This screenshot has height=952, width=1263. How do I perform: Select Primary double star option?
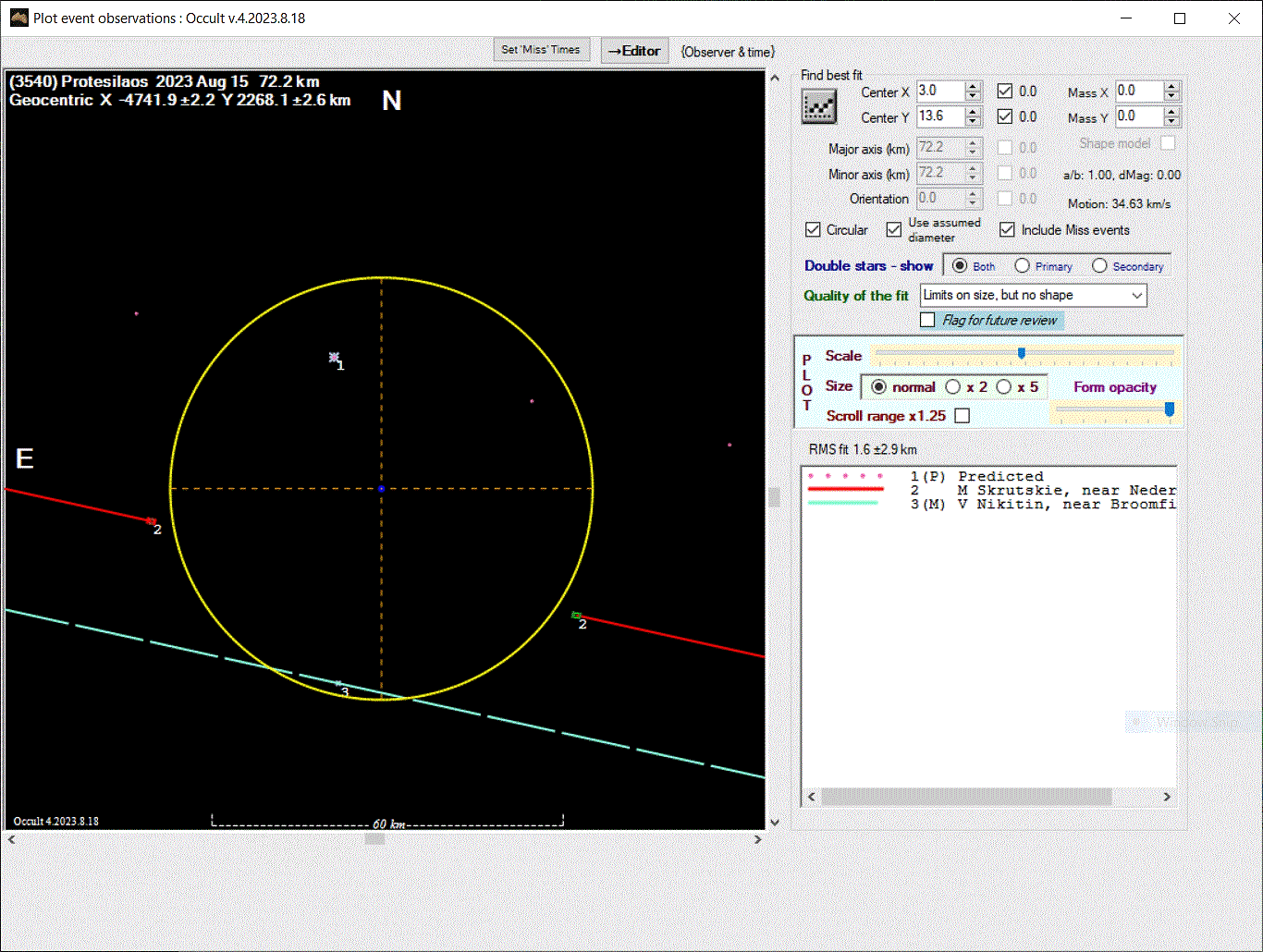(x=1022, y=265)
